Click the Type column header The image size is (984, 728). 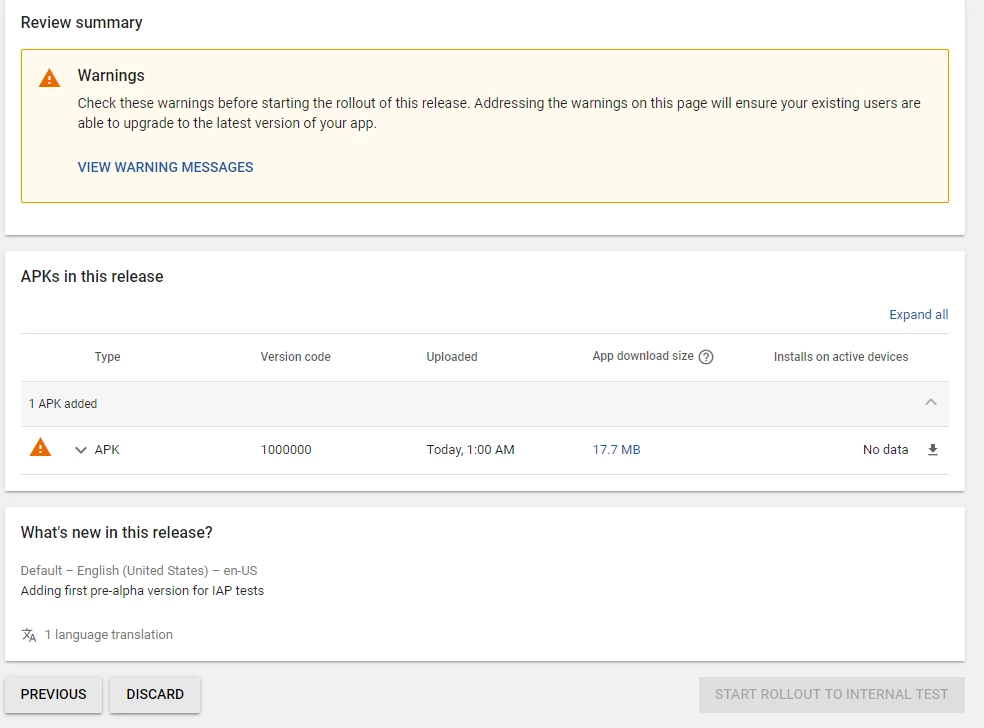tap(107, 357)
